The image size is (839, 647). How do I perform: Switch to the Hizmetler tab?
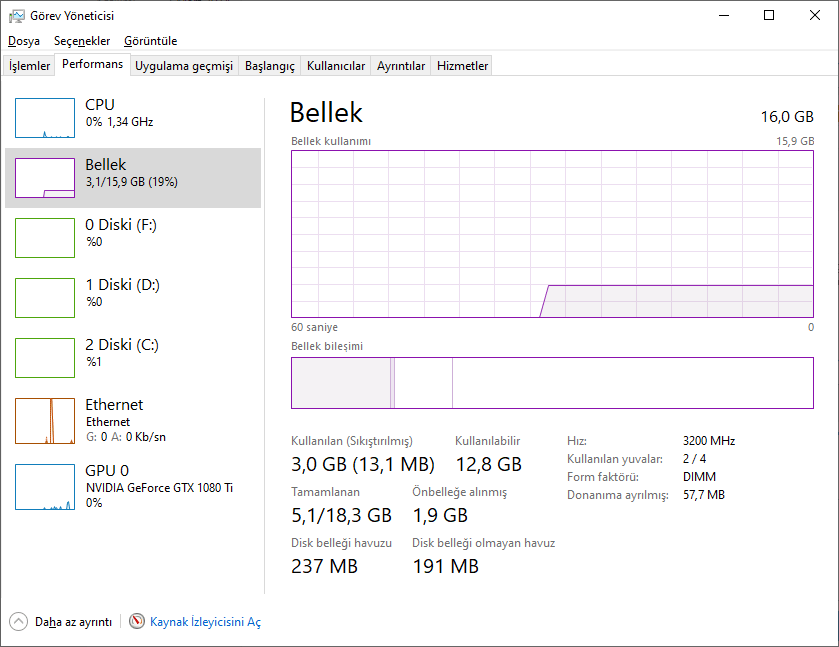[x=462, y=66]
